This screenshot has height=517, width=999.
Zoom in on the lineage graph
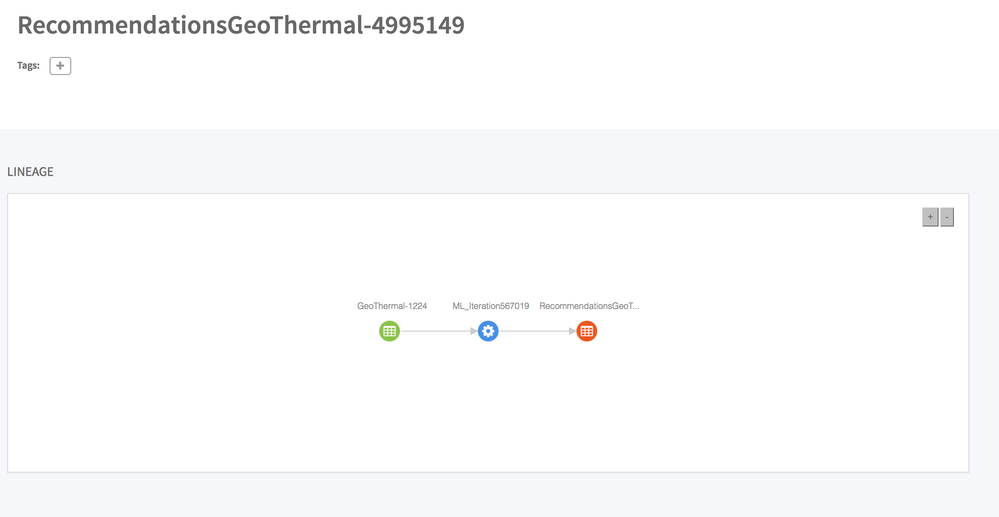point(930,217)
